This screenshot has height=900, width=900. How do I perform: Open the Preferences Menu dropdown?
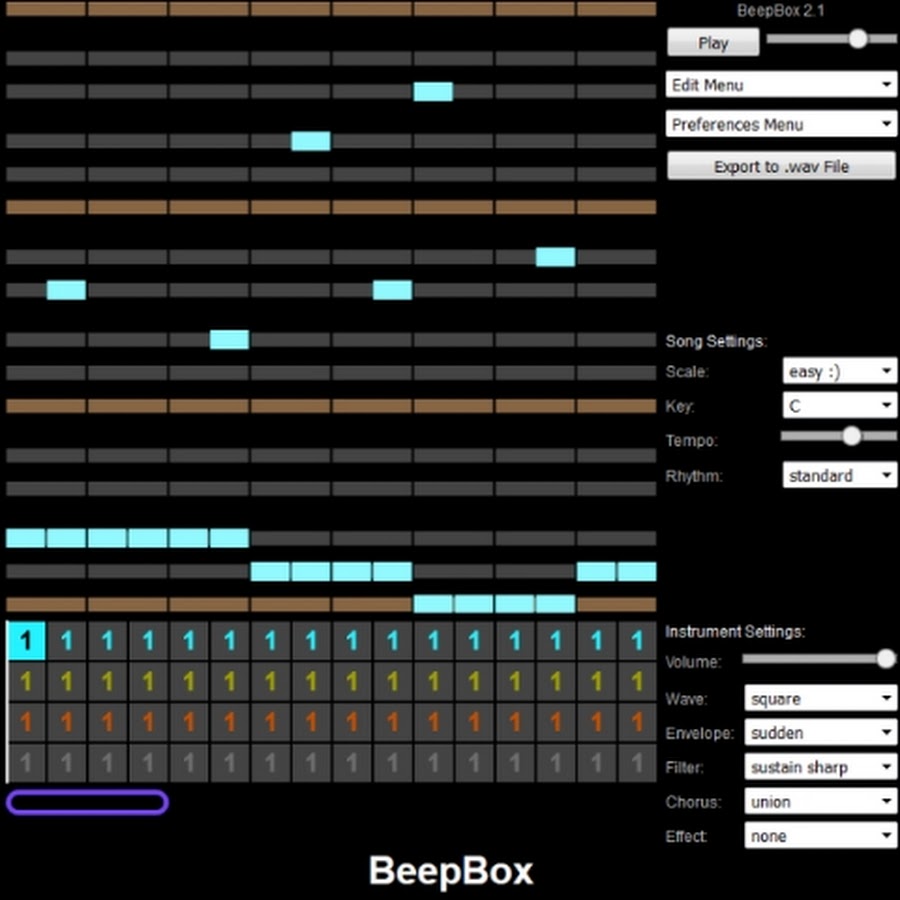pos(781,124)
